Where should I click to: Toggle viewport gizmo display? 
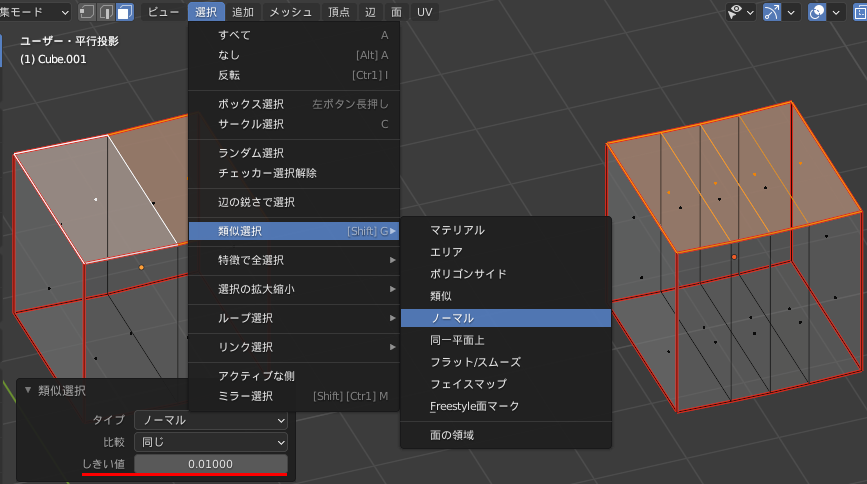pyautogui.click(x=771, y=12)
